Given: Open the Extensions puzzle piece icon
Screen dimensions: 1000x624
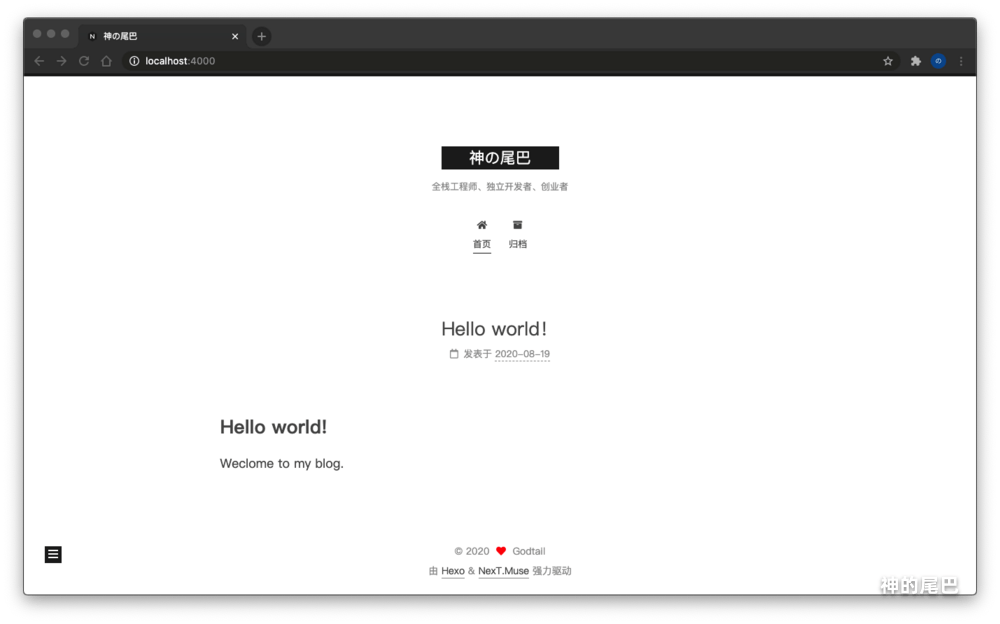Looking at the screenshot, I should [x=915, y=61].
